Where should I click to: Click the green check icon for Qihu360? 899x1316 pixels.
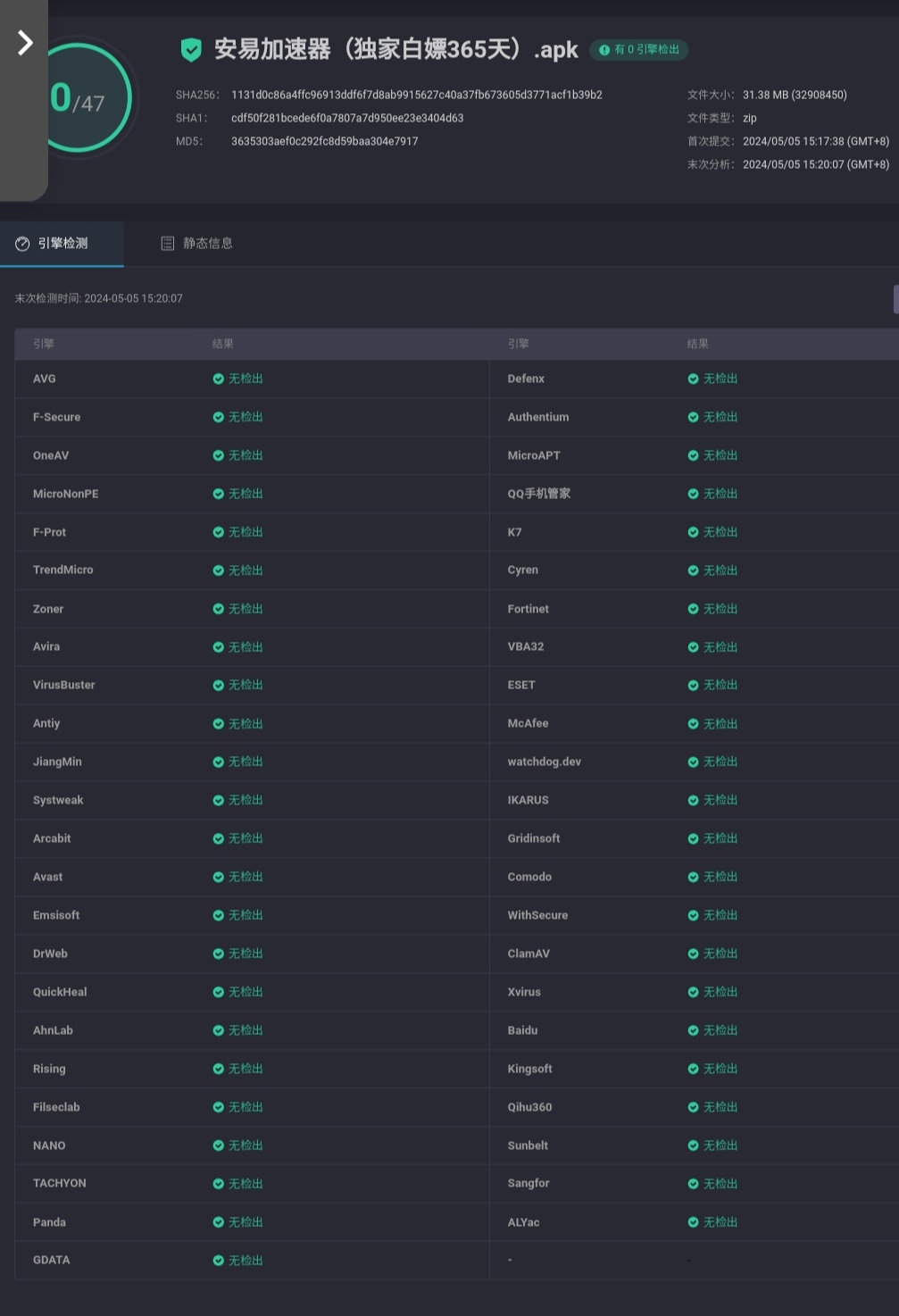(693, 1108)
